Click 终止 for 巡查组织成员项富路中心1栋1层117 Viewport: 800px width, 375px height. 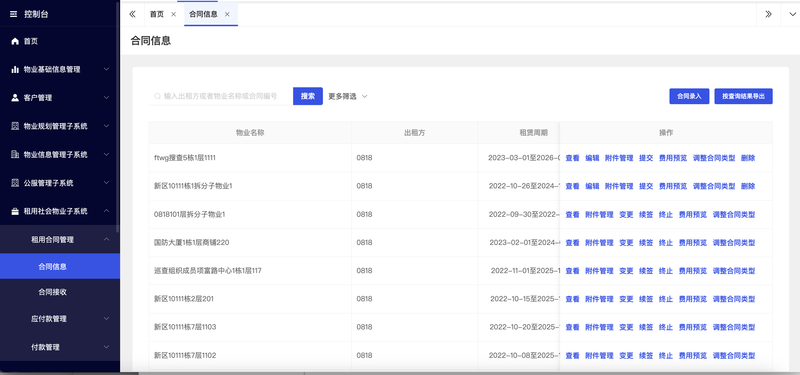(x=666, y=271)
